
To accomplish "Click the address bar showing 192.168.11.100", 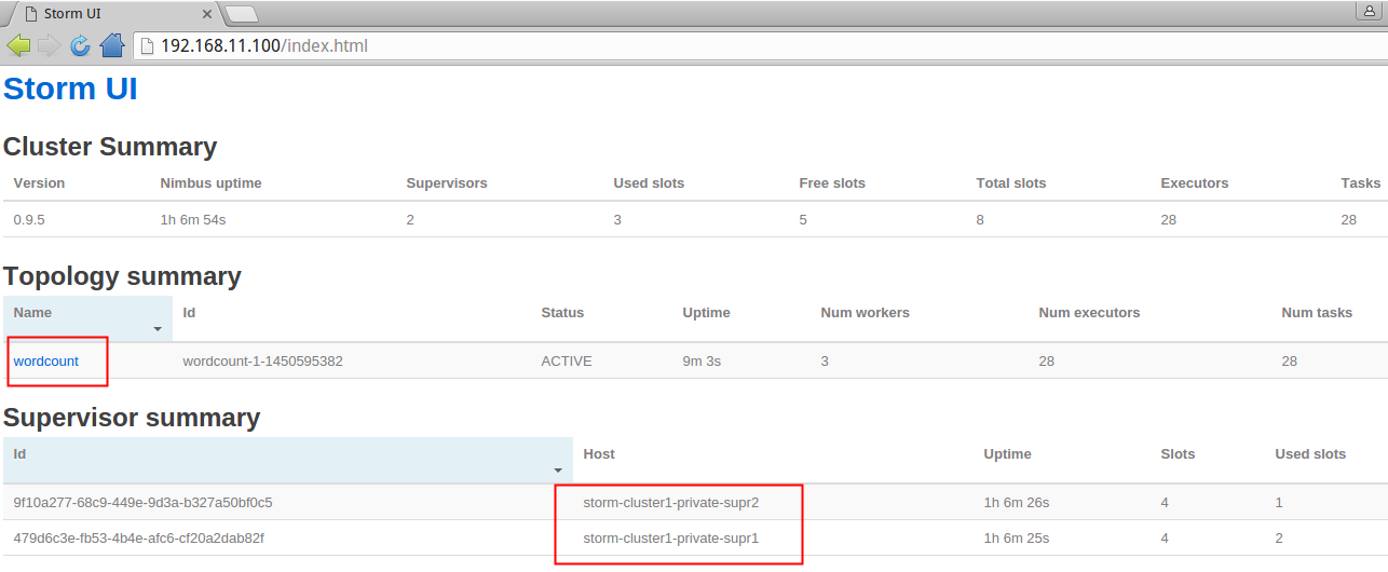I will 700,46.
